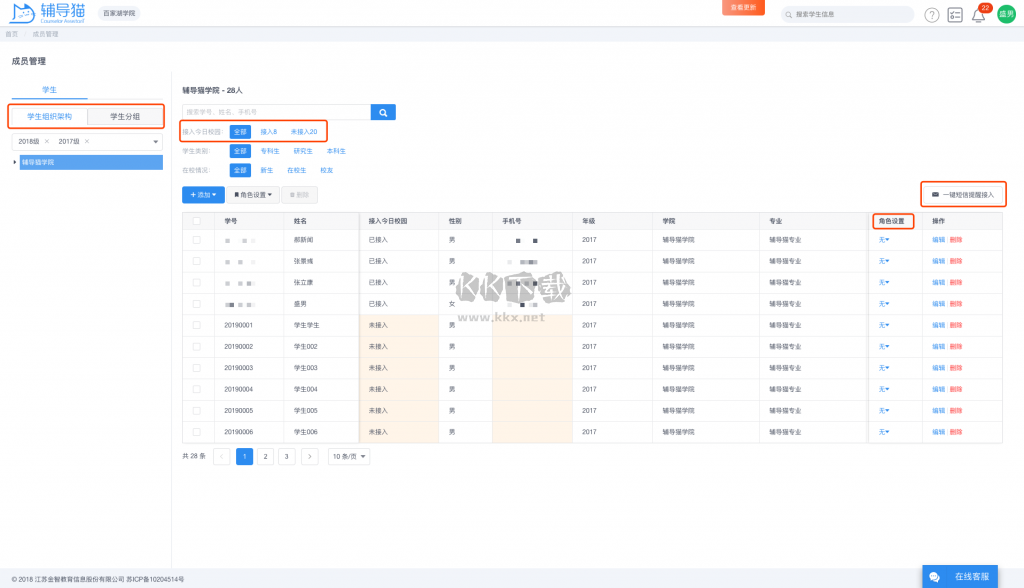The height and width of the screenshot is (588, 1024).
Task: Filter student type 本科生
Action: click(336, 151)
